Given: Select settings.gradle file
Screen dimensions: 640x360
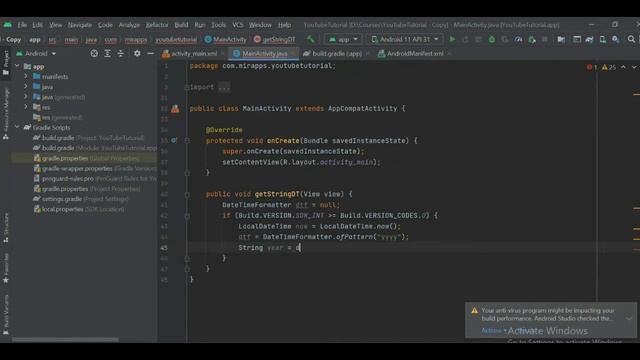Looking at the screenshot, I should (x=81, y=199).
